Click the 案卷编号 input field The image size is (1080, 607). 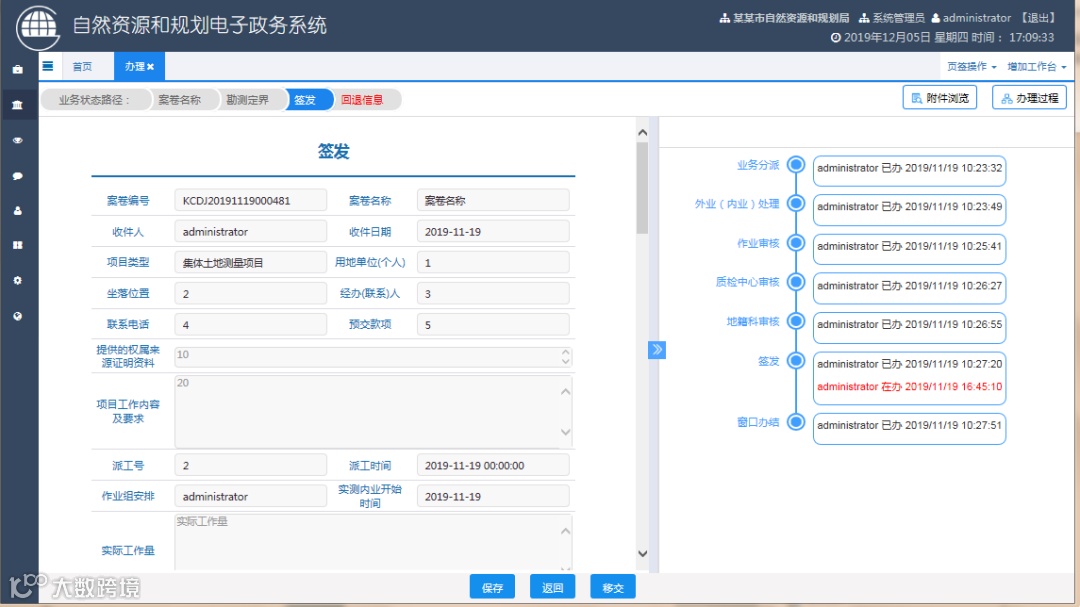(x=251, y=200)
